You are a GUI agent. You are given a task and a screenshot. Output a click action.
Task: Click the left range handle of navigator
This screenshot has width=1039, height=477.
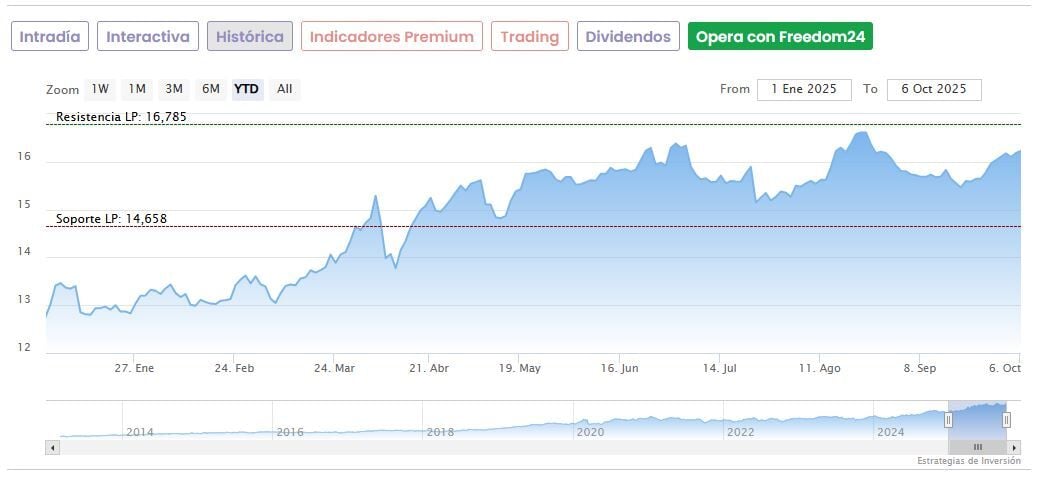coord(948,420)
